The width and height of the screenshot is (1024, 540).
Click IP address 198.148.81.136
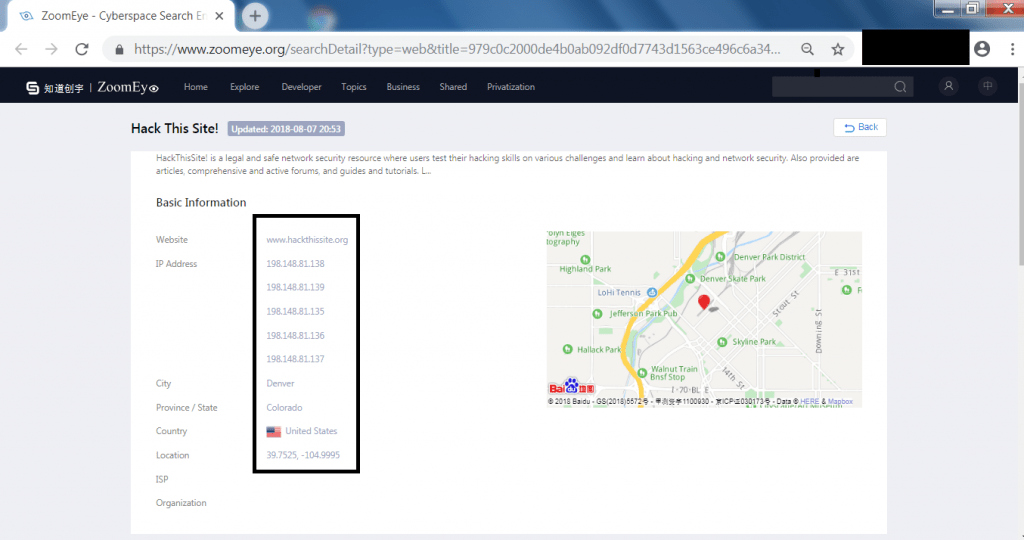pos(295,336)
